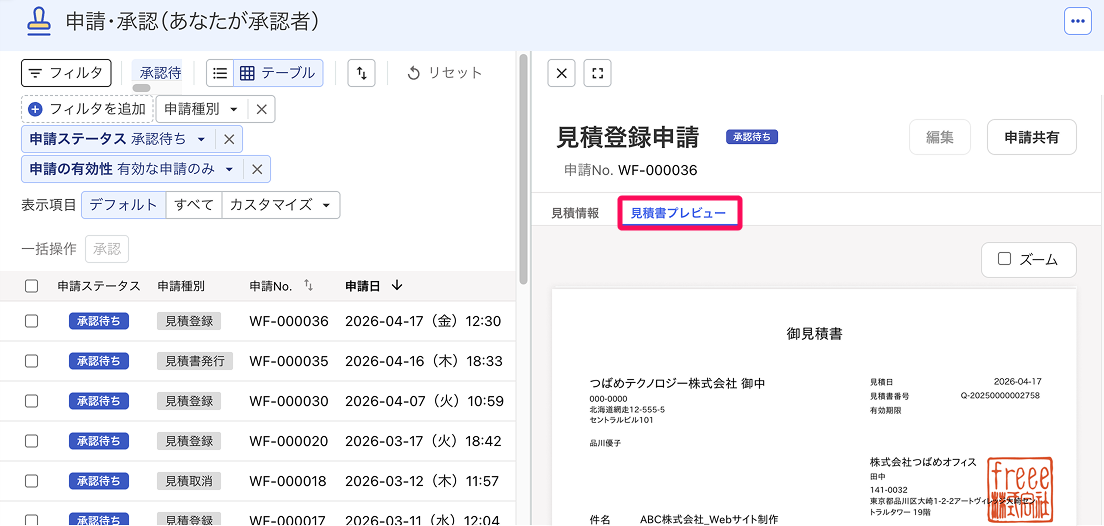Check the WF-000020 row checkbox

[31, 442]
